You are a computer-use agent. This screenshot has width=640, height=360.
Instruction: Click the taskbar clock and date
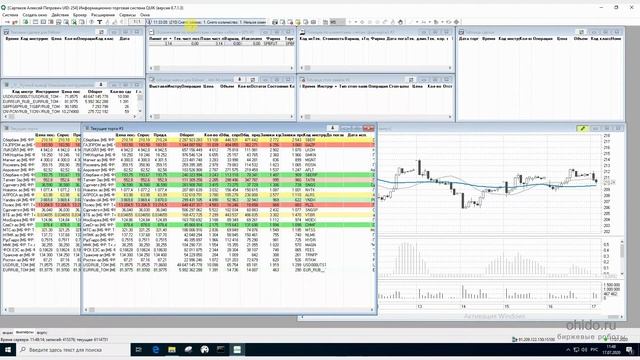611,349
